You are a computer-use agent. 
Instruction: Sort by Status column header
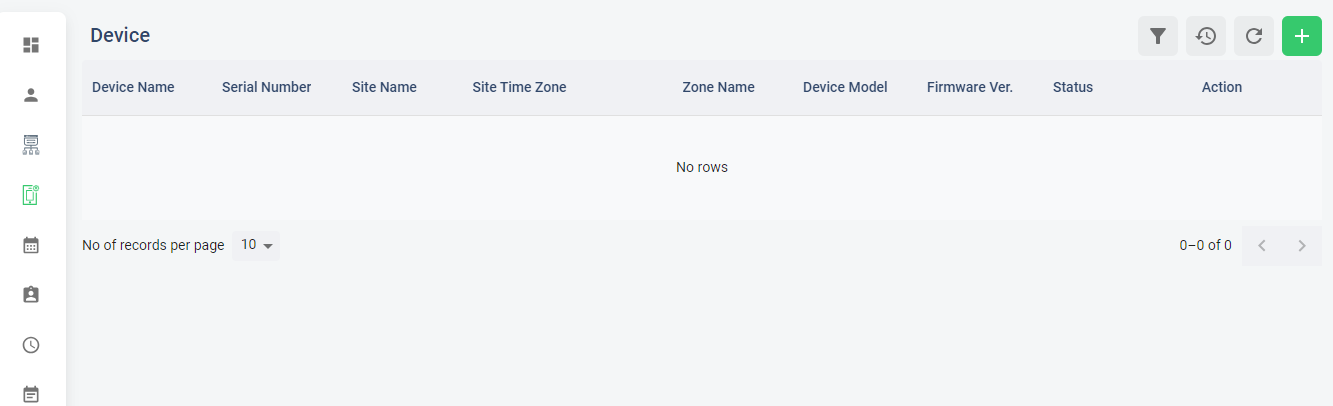pyautogui.click(x=1073, y=87)
